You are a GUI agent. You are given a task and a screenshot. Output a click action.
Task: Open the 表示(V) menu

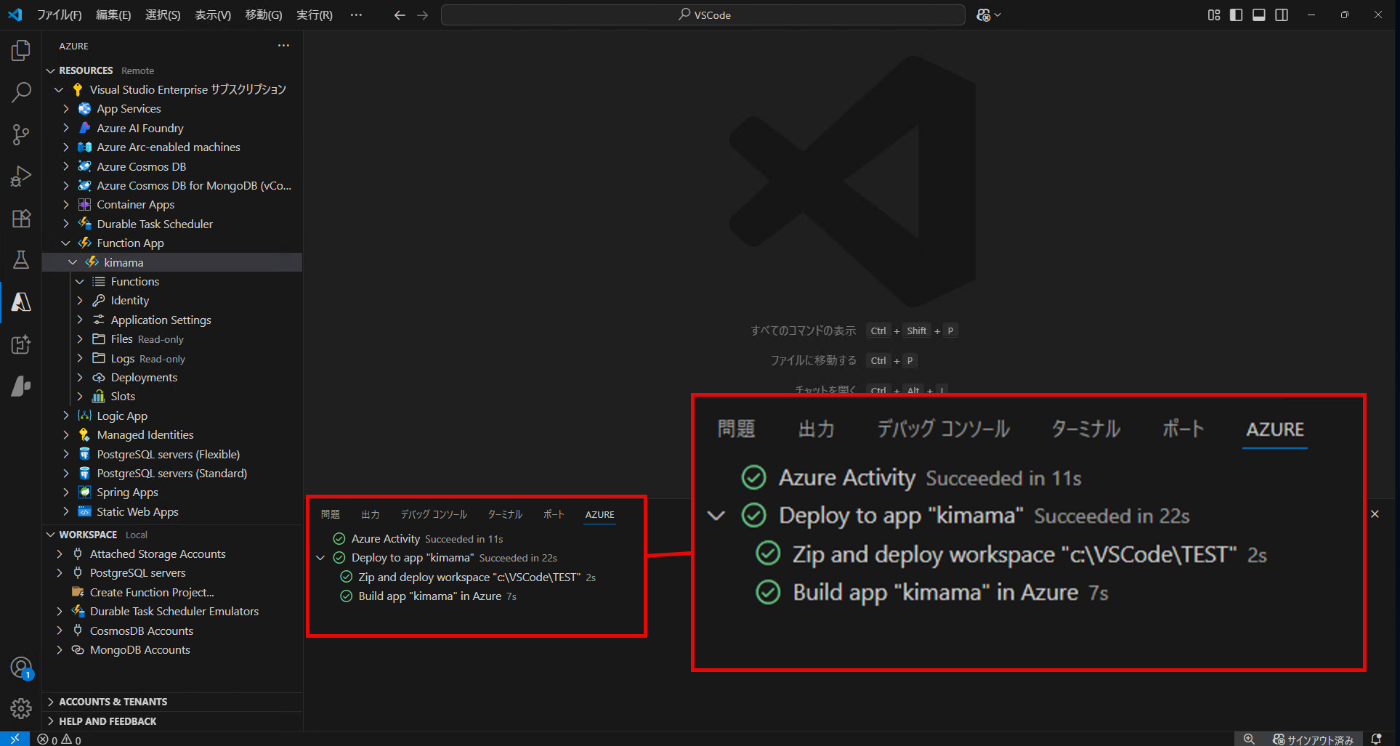pyautogui.click(x=213, y=15)
